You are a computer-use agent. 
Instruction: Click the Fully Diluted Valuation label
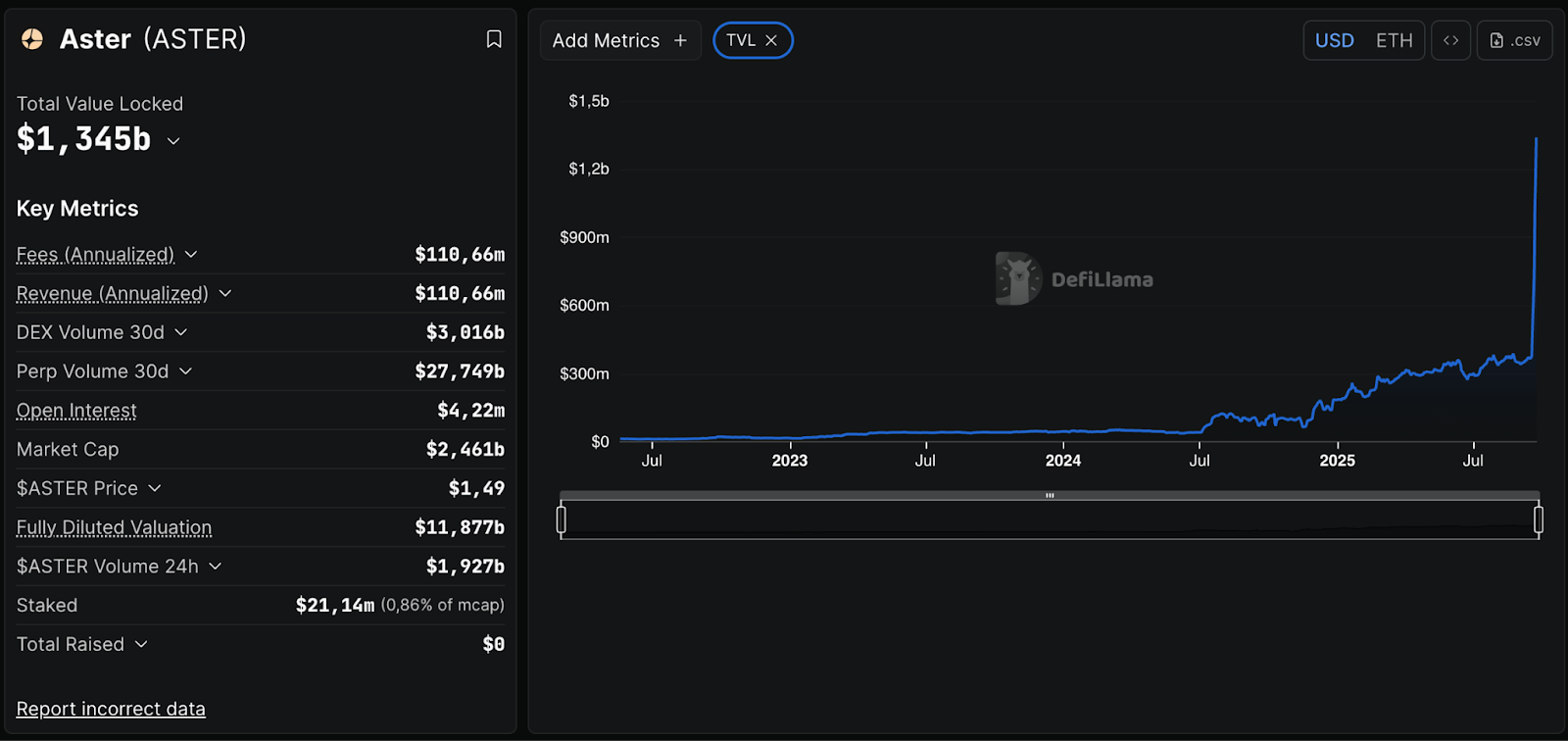click(x=114, y=527)
